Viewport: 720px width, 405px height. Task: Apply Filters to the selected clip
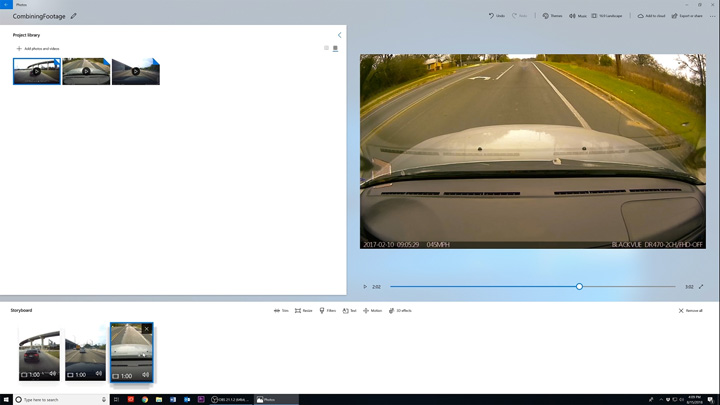(327, 311)
